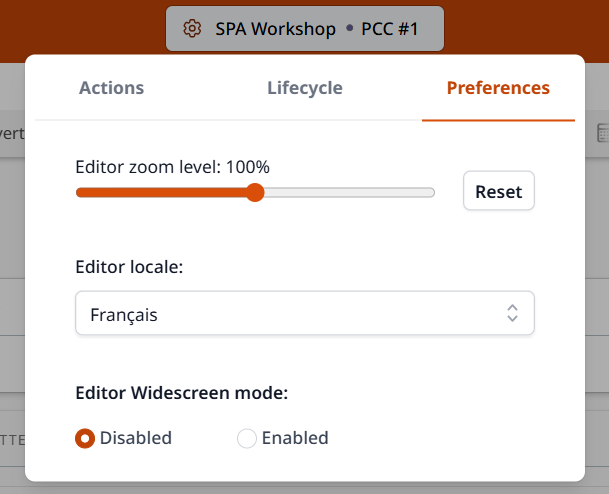Click the unfilled right part of zoom slider
The height and width of the screenshot is (494, 609).
pos(350,192)
